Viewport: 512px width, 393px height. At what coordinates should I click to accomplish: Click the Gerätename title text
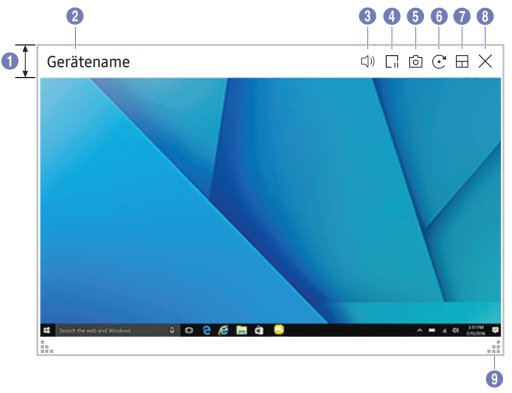pos(88,62)
